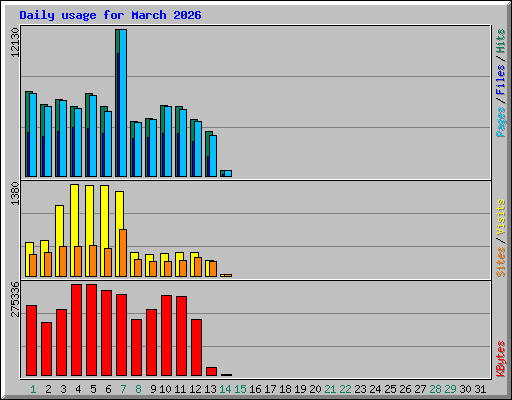Click the Sites legend label

tap(500, 262)
